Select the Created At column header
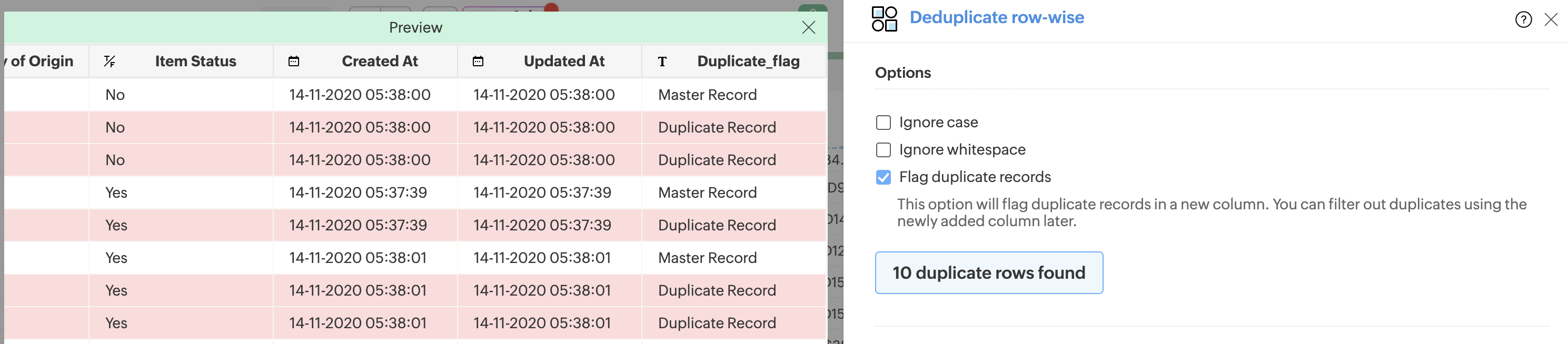The height and width of the screenshot is (344, 1568). (x=379, y=62)
